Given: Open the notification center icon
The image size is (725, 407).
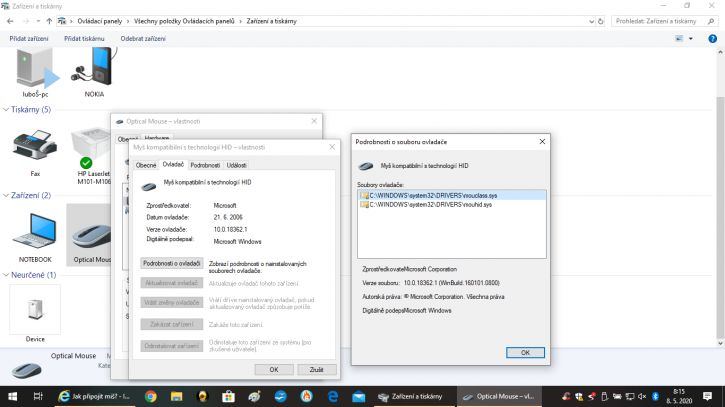Looking at the screenshot, I should pyautogui.click(x=707, y=396).
